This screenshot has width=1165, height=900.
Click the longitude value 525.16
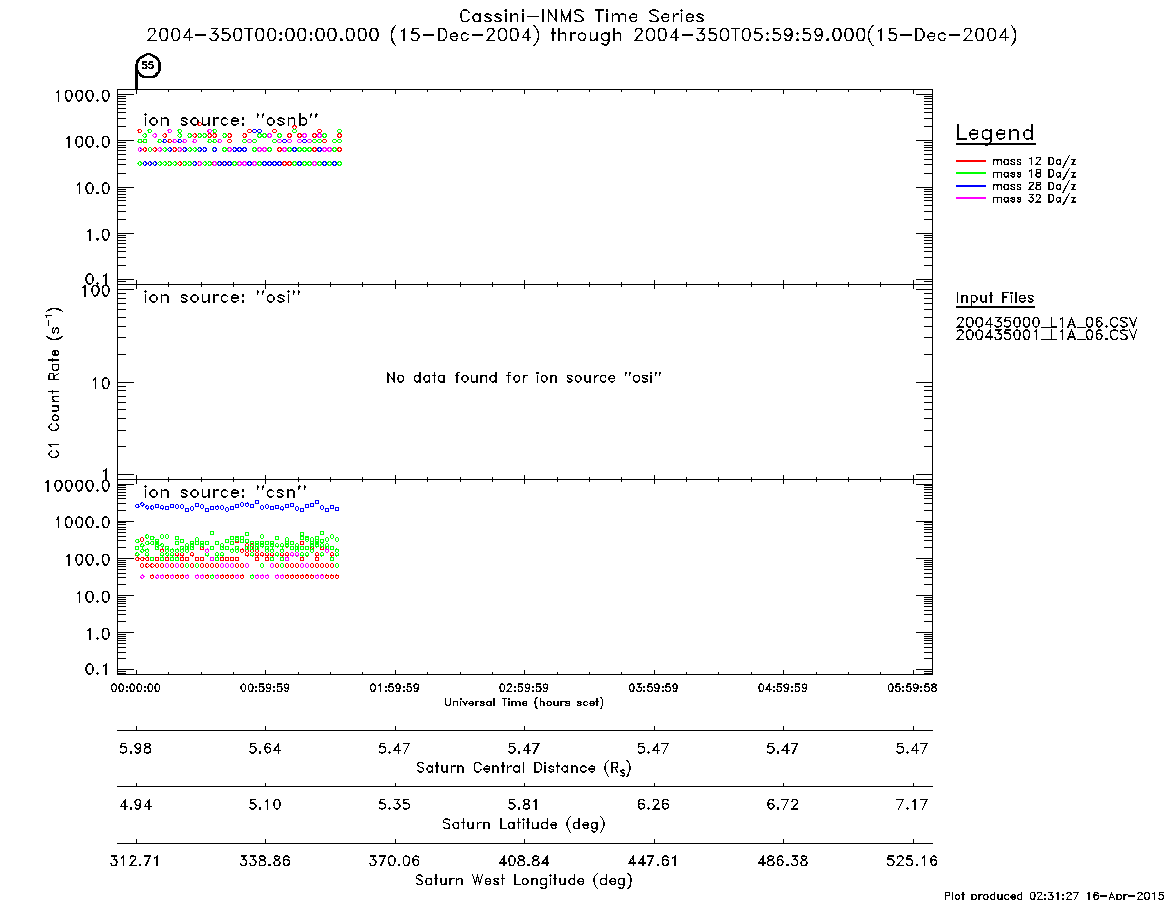(x=912, y=861)
